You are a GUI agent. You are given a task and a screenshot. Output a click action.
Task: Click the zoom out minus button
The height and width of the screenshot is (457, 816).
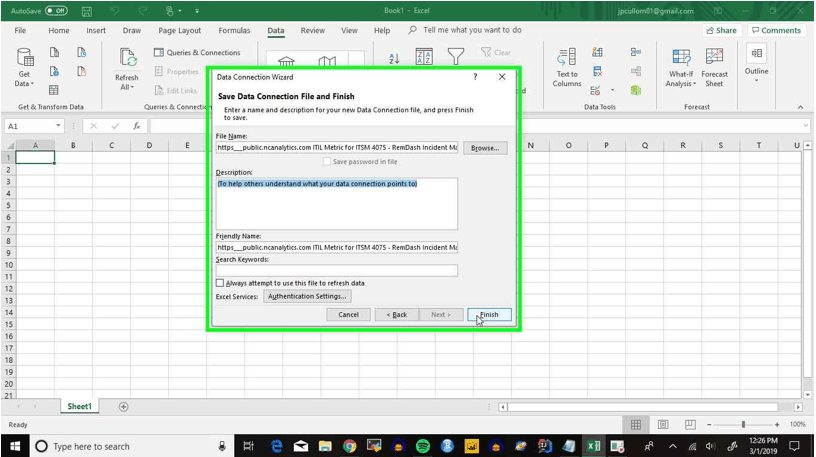709,425
